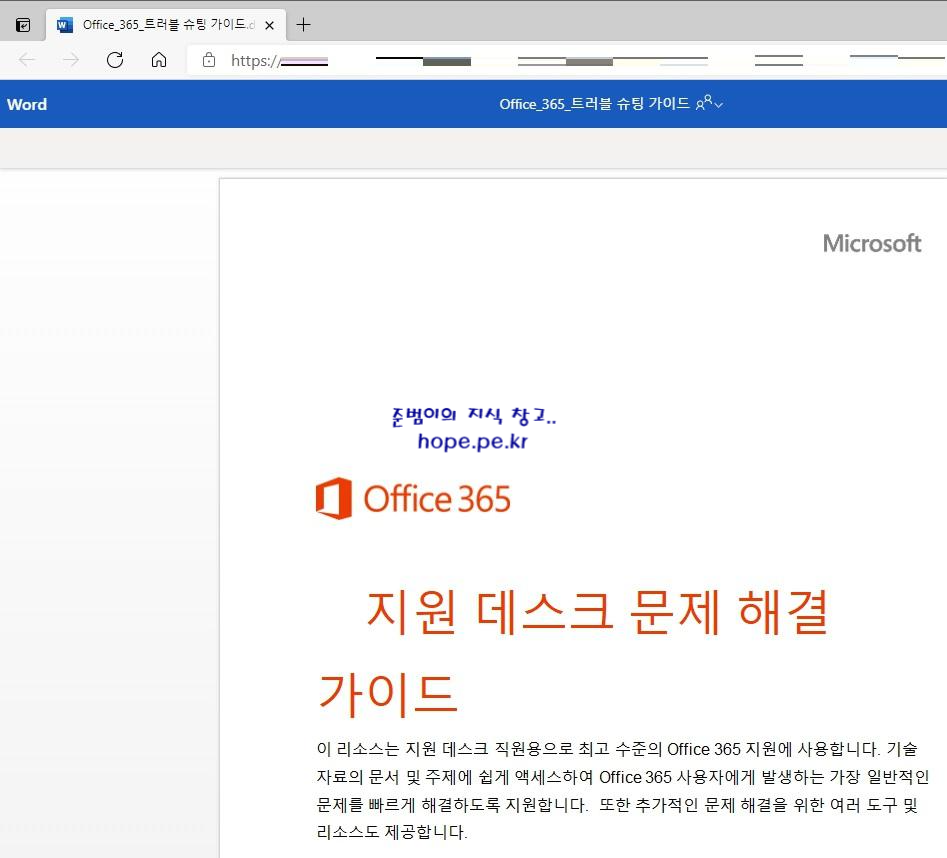This screenshot has height=858, width=947.
Task: Click the Word app name in header
Action: coord(27,104)
